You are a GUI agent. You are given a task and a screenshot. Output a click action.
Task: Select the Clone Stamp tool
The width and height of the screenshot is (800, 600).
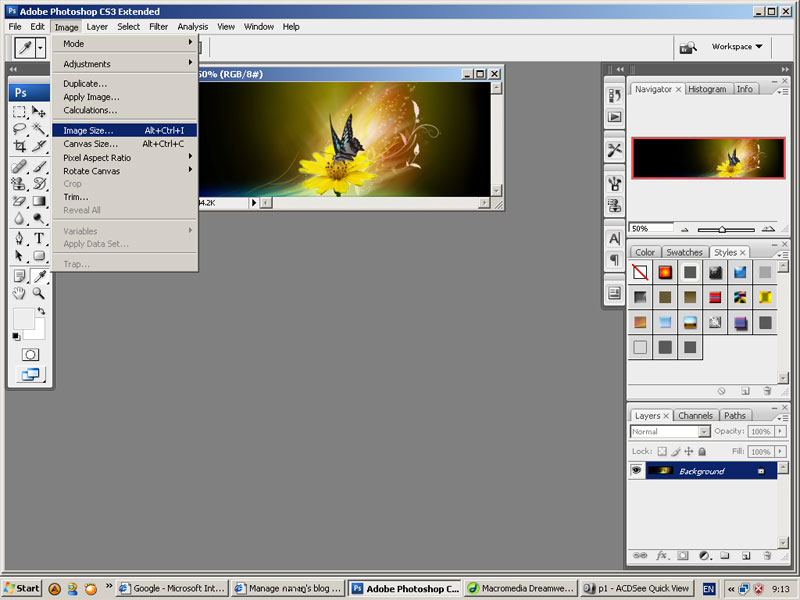pyautogui.click(x=19, y=184)
